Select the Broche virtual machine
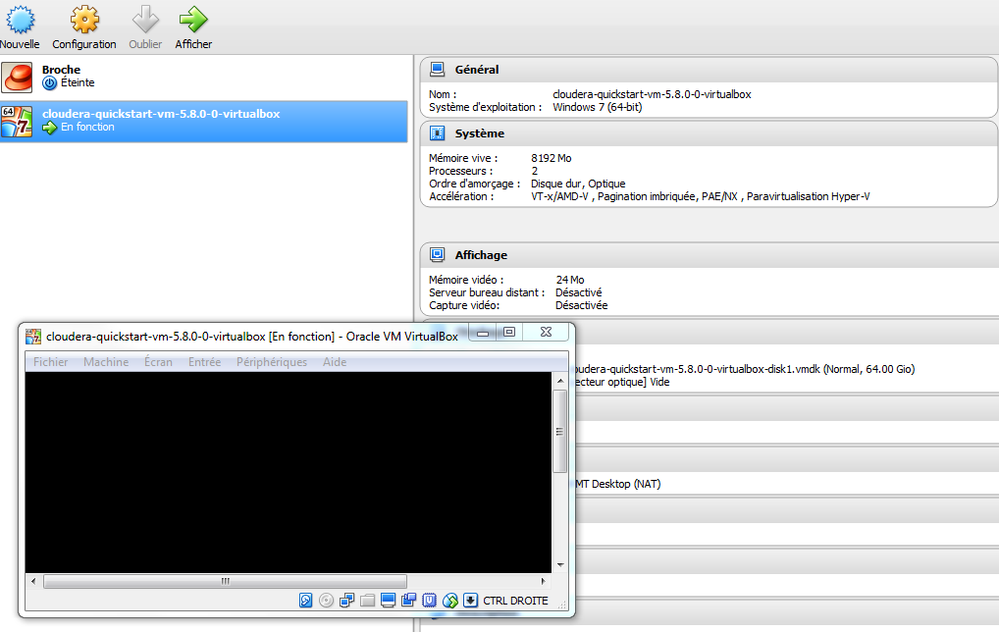The height and width of the screenshot is (632, 999). [204, 76]
